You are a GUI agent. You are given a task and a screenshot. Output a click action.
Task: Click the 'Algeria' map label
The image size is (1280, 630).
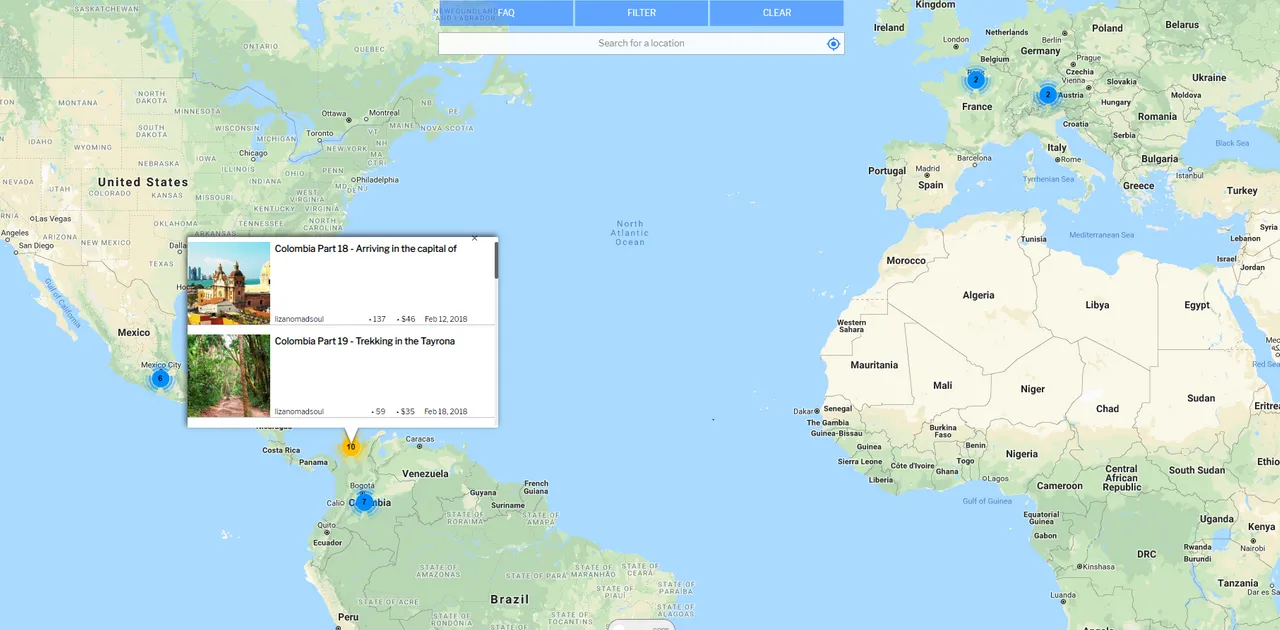point(978,295)
